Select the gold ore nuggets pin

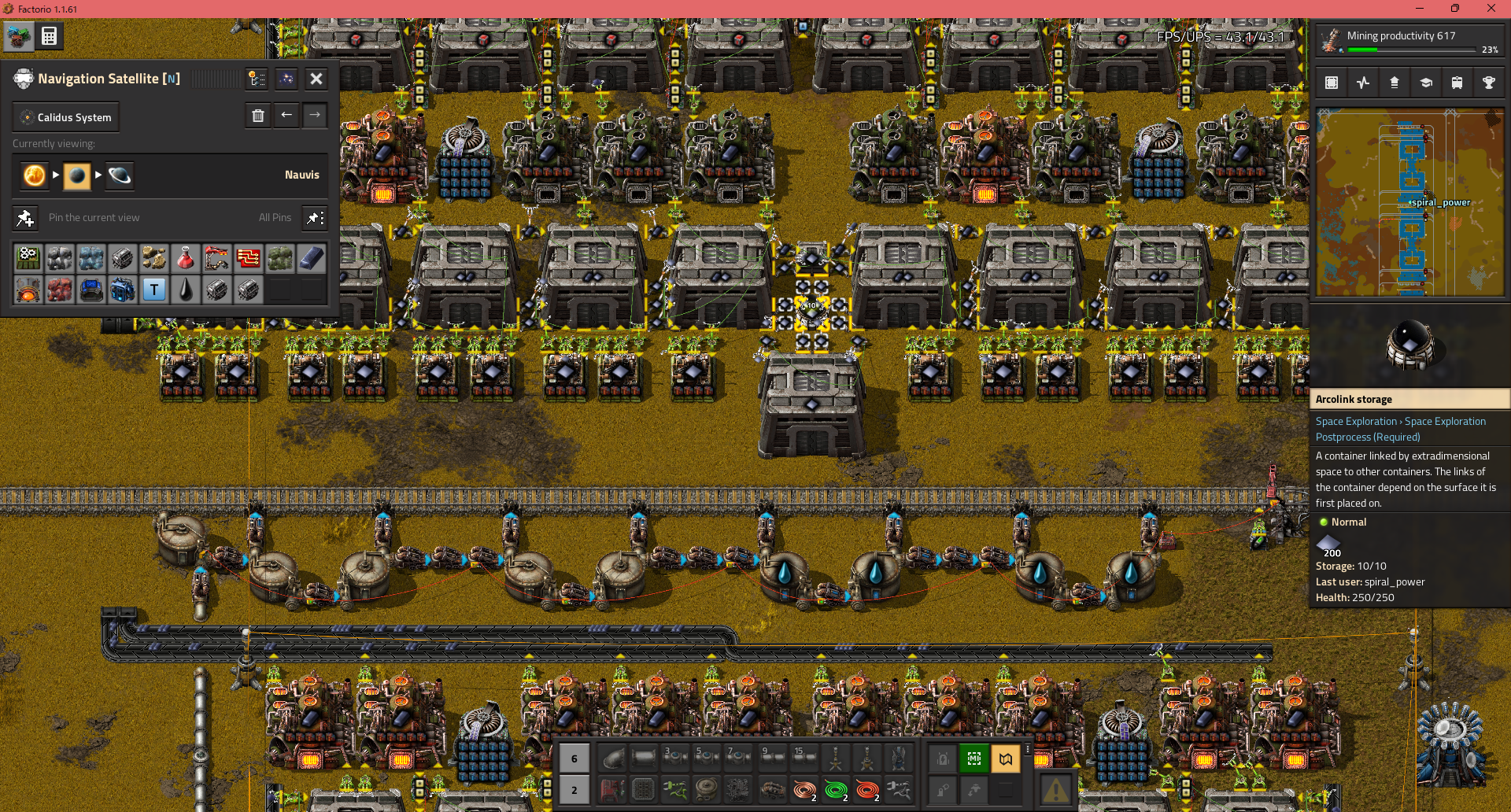click(x=154, y=258)
